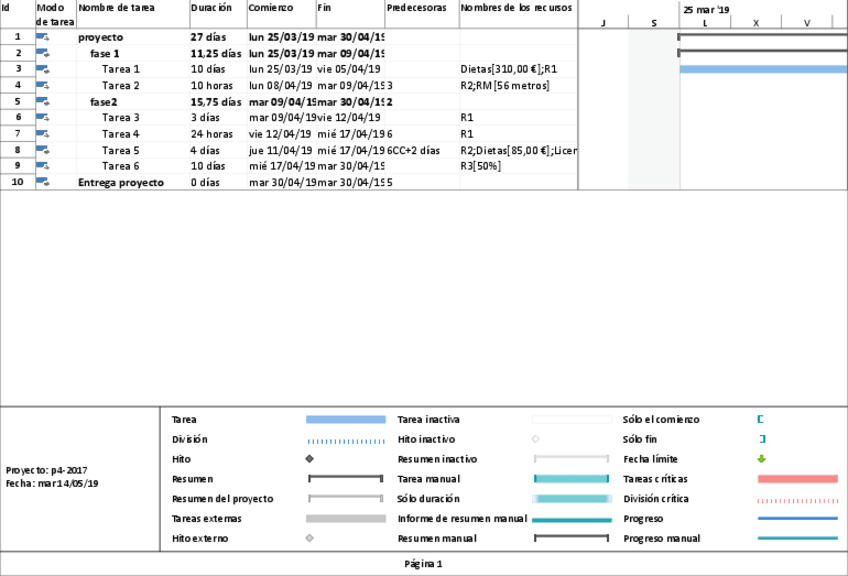Click the fase 1 summary bar in the chart
The height and width of the screenshot is (576, 848).
coord(763,53)
